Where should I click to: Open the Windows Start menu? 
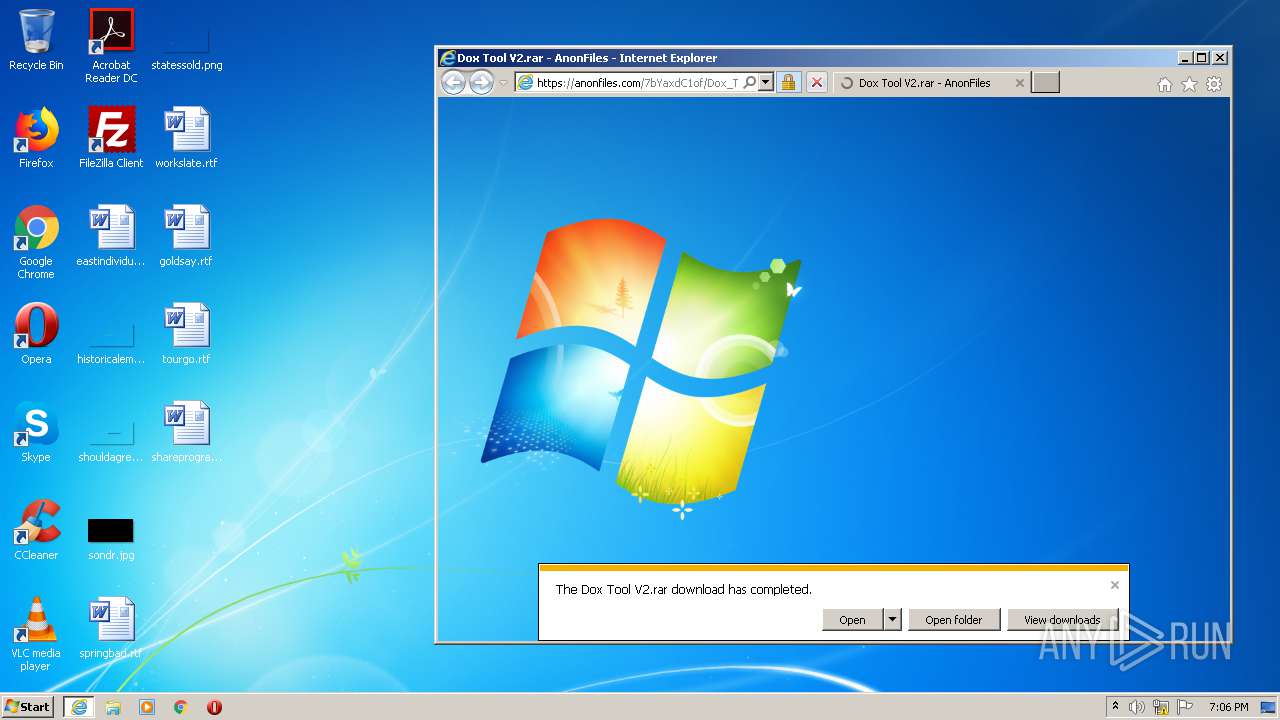click(x=28, y=707)
